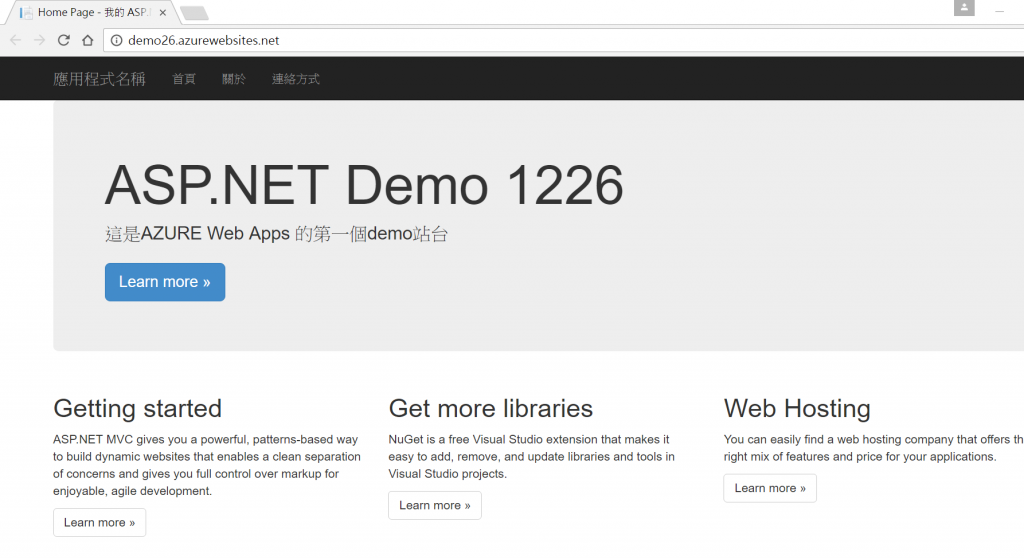Click the browser back arrow
Image resolution: width=1024 pixels, height=558 pixels.
(16, 41)
